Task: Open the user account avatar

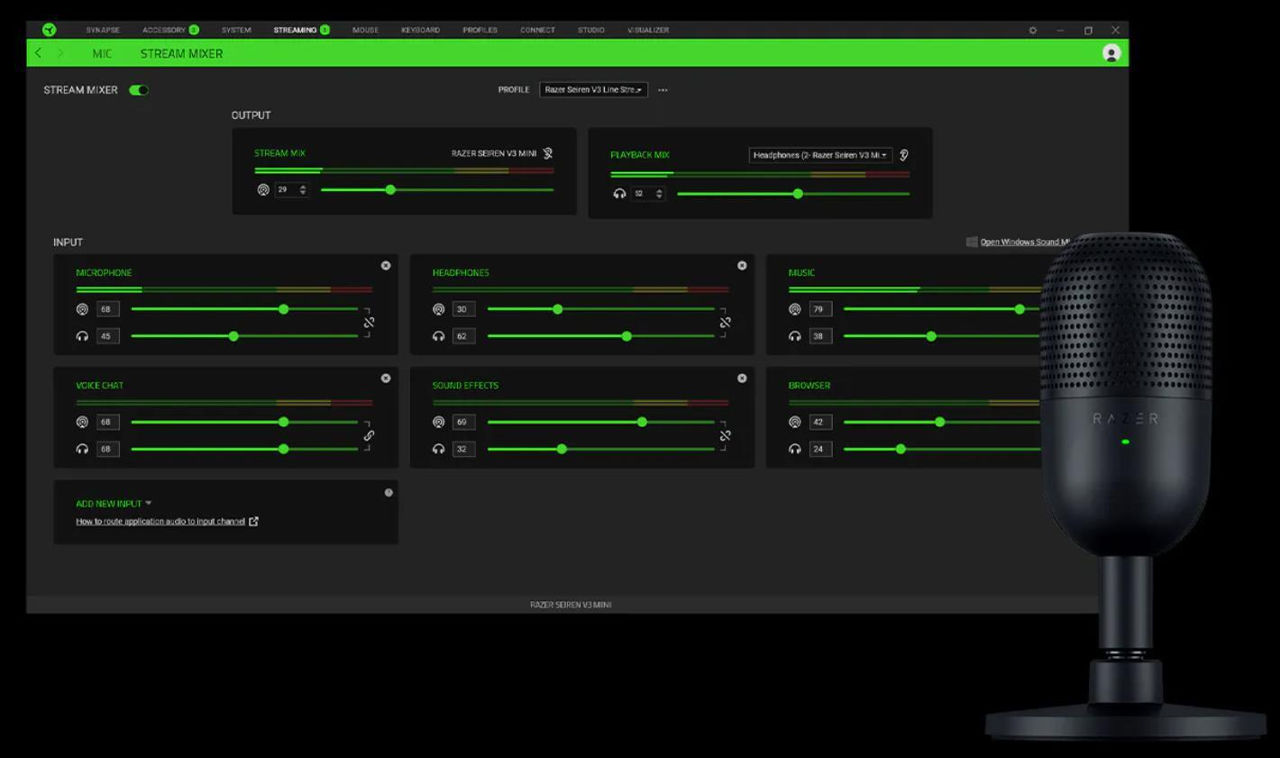Action: (x=1111, y=53)
